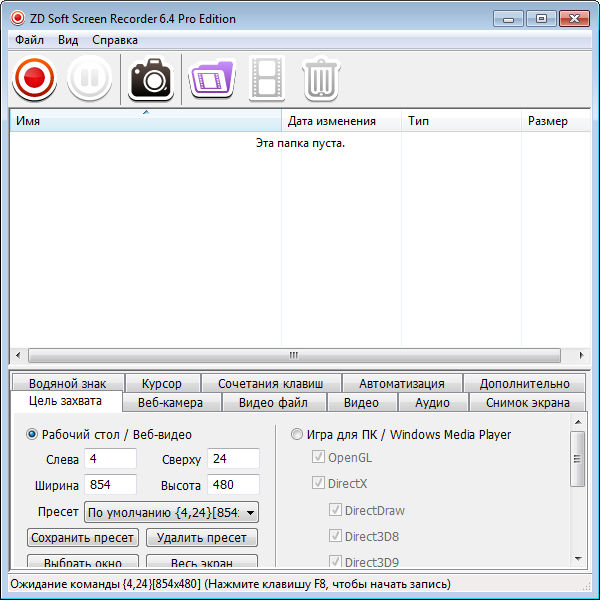Open the Водяной знак tab
The height and width of the screenshot is (600, 600).
[67, 383]
